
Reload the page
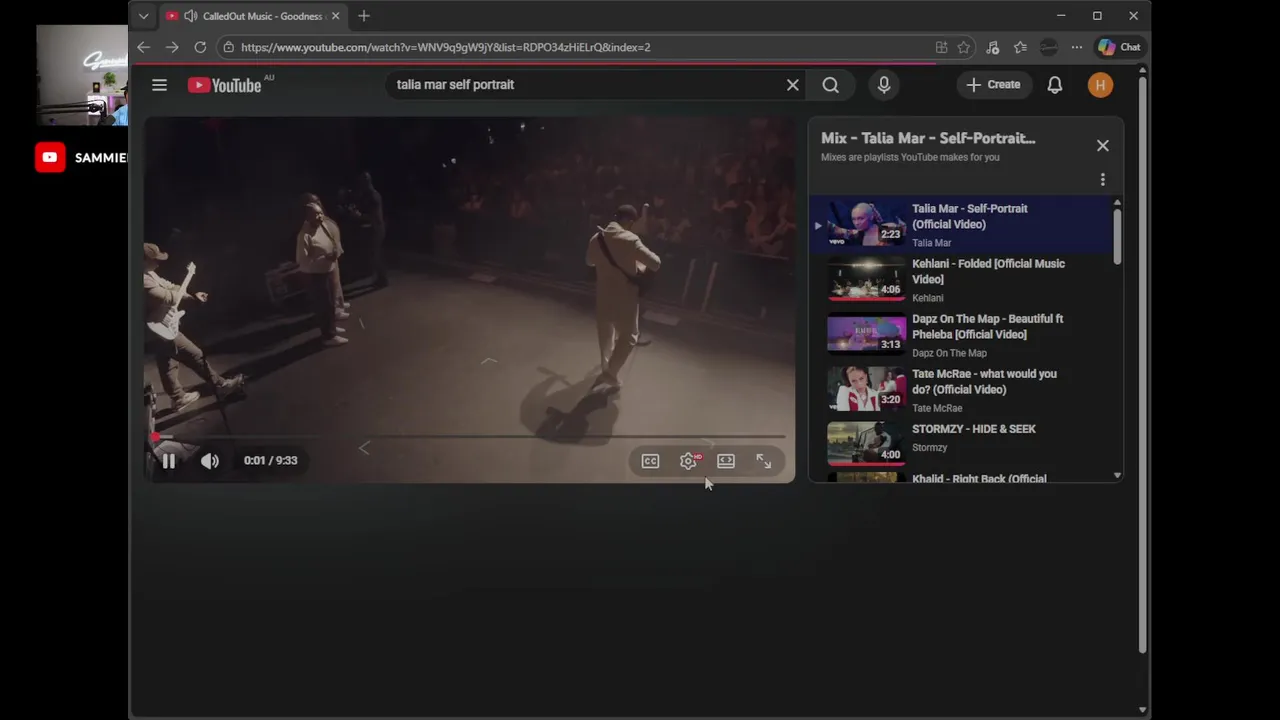[x=200, y=47]
